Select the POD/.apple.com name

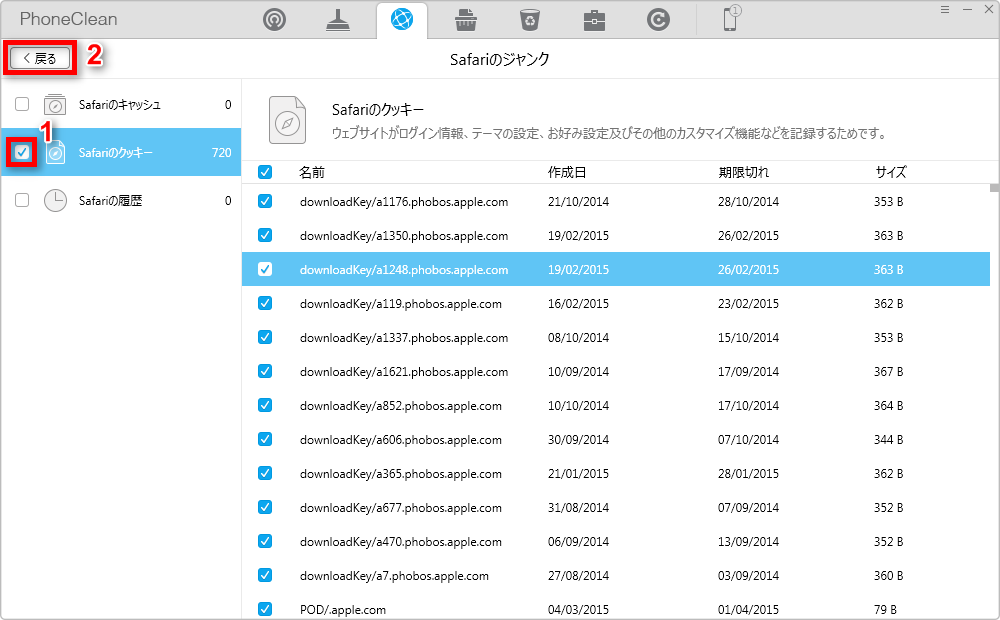tap(342, 610)
